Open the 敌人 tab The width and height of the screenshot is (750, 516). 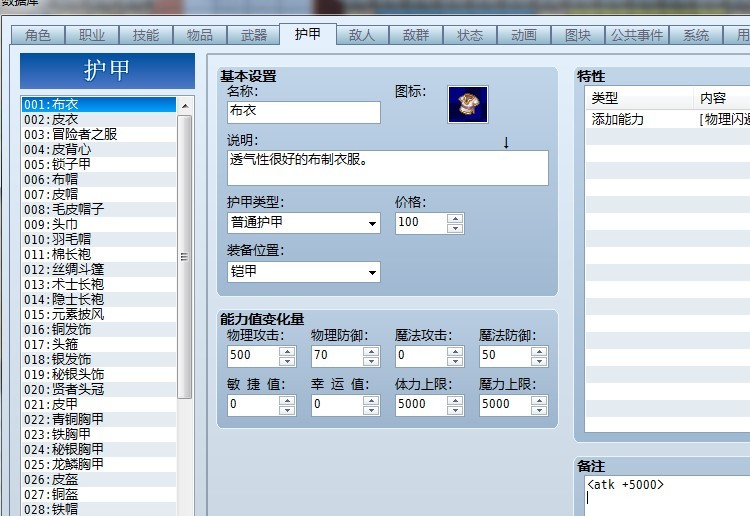362,35
